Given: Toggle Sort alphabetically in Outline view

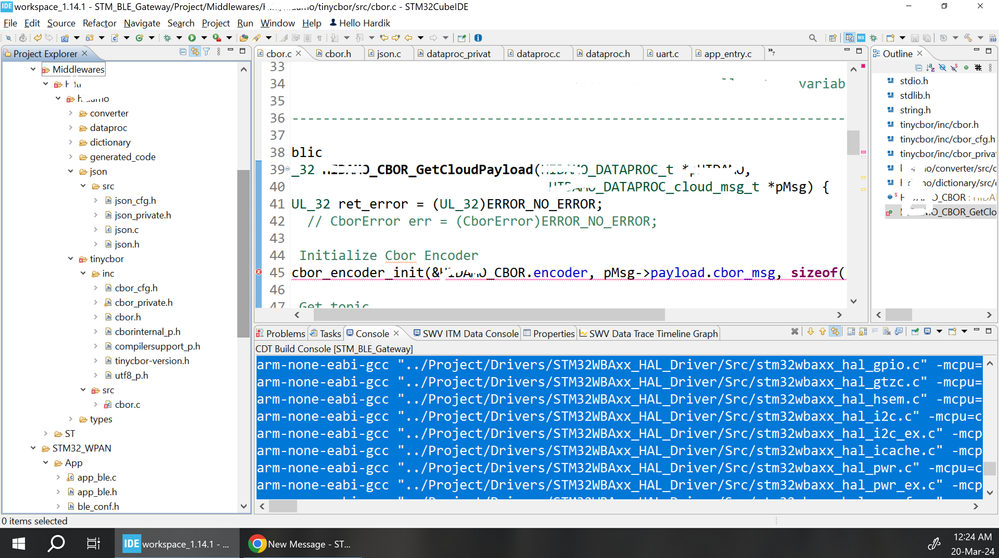Looking at the screenshot, I should (x=930, y=68).
